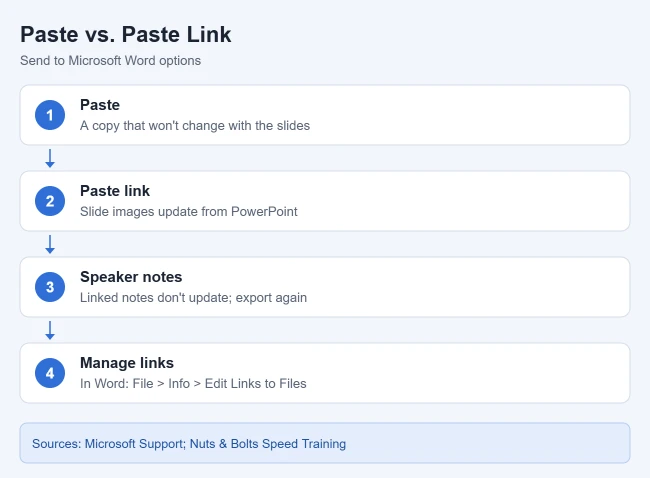The height and width of the screenshot is (478, 650).
Task: Click the arrow above the Manage links card
Action: click(50, 330)
